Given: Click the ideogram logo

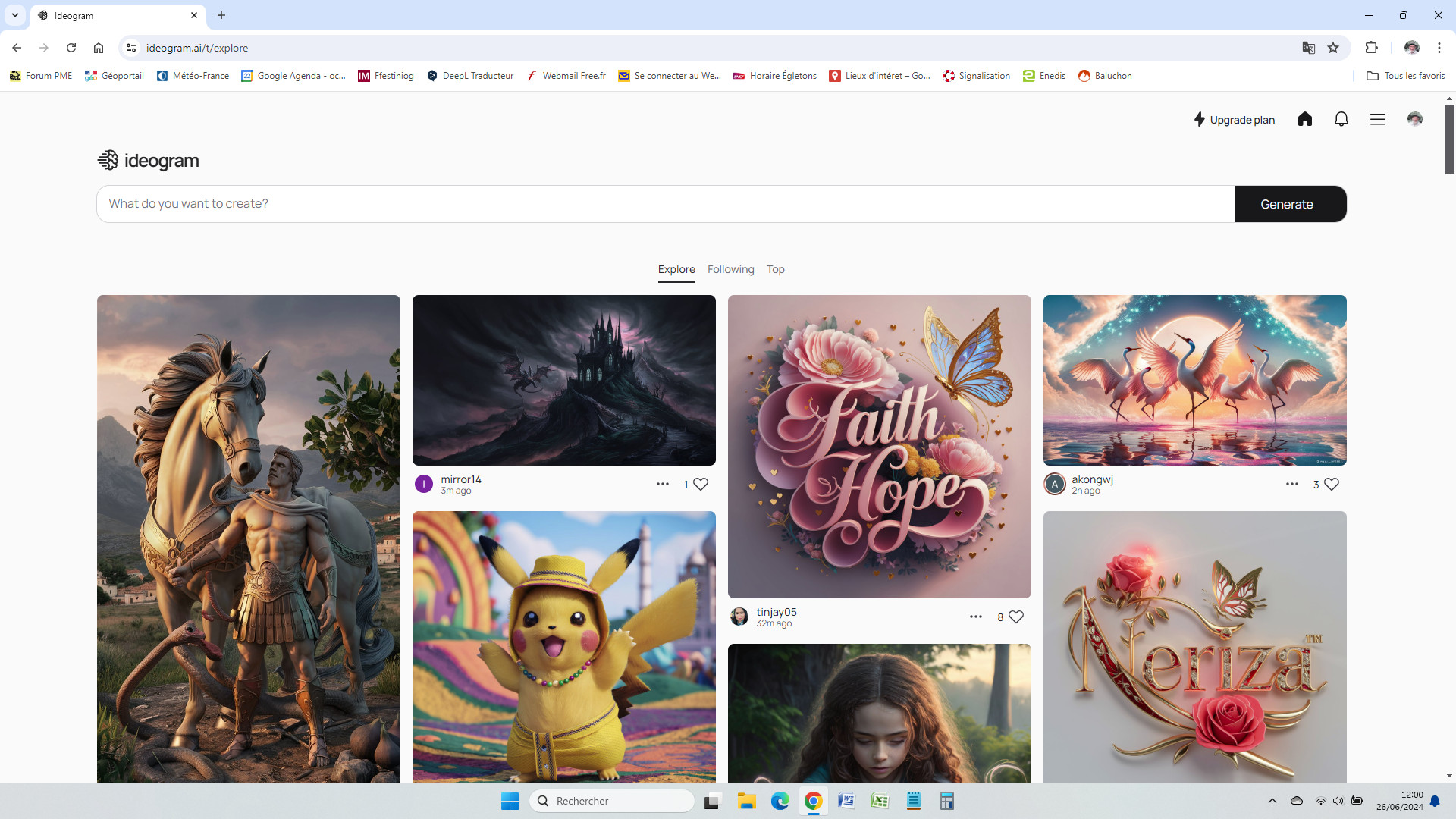Looking at the screenshot, I should tap(149, 160).
